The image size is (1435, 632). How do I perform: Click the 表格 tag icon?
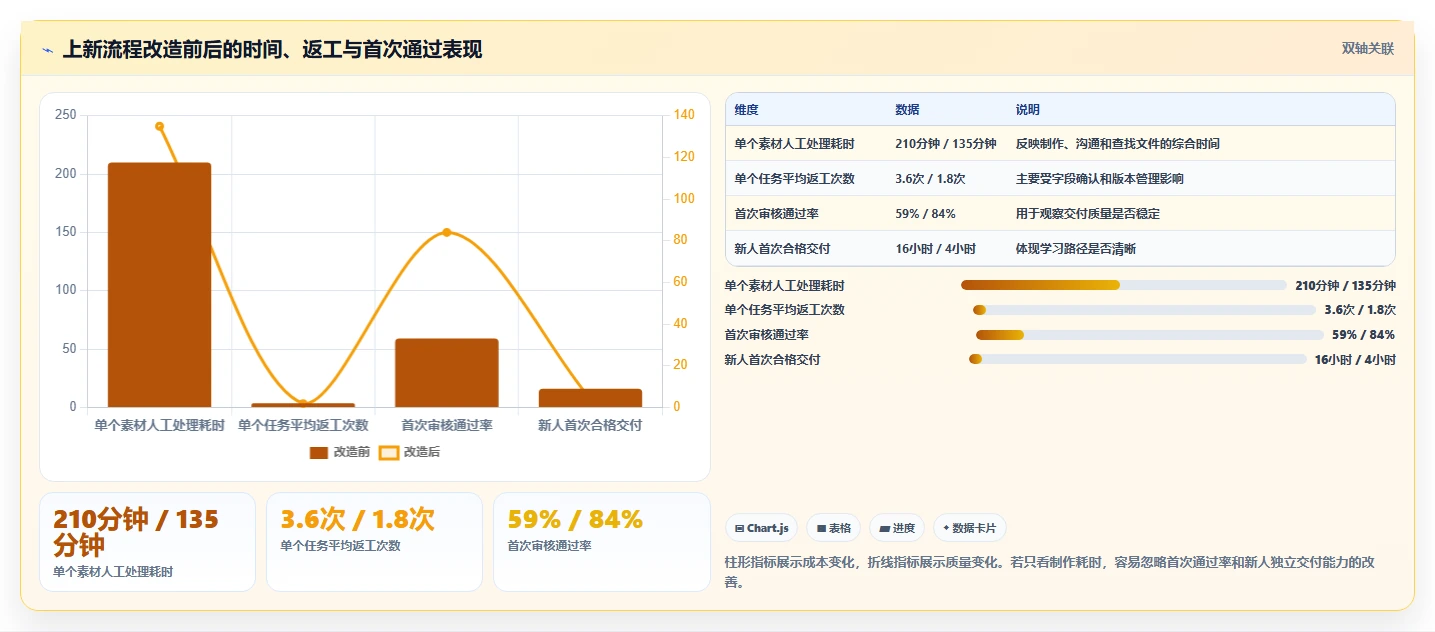click(x=821, y=528)
